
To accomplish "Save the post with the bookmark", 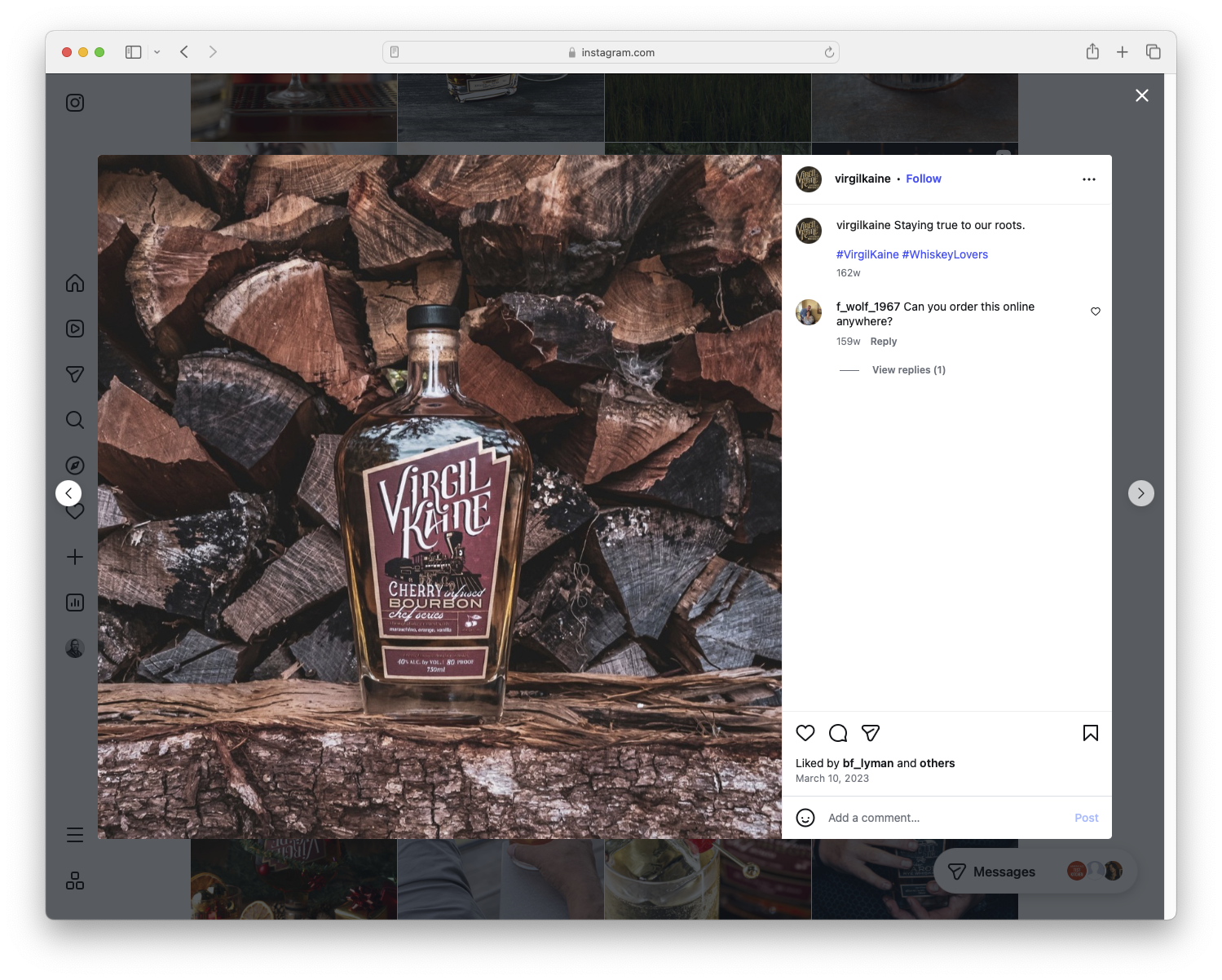I will pyautogui.click(x=1090, y=733).
